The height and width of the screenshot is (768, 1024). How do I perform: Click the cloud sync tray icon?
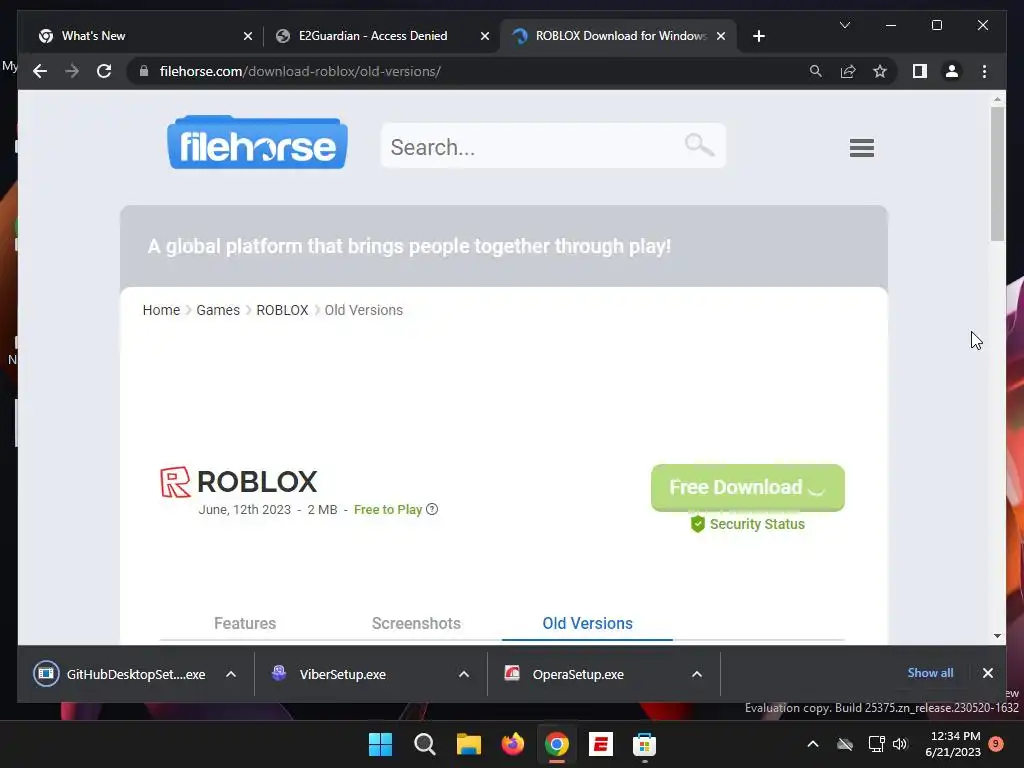845,744
